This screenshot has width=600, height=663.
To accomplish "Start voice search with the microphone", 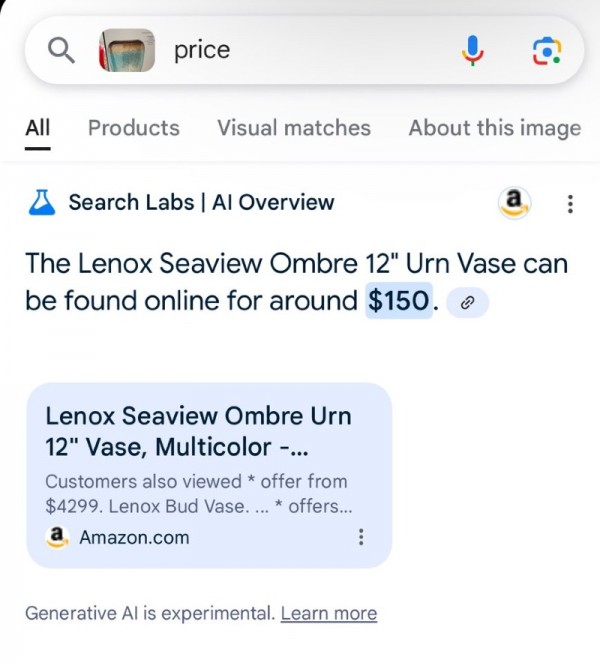I will (473, 51).
